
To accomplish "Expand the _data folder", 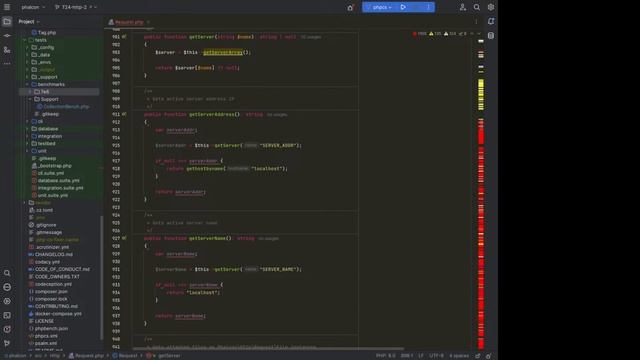I will coord(27,55).
